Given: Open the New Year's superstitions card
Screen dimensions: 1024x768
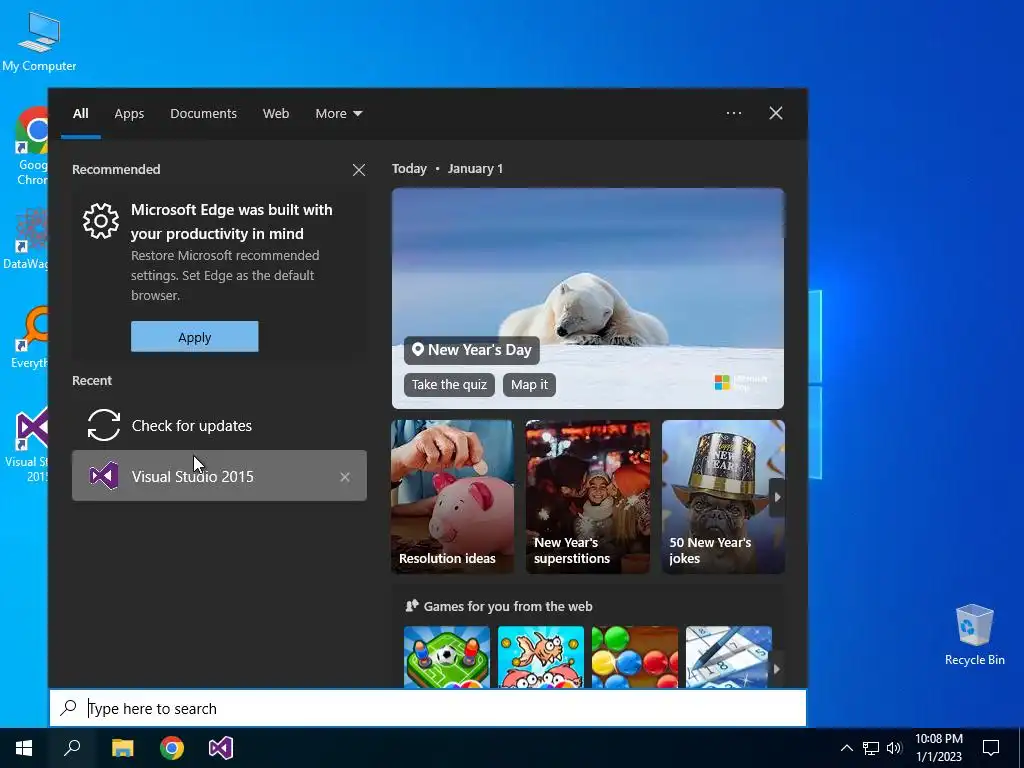Looking at the screenshot, I should pos(588,497).
